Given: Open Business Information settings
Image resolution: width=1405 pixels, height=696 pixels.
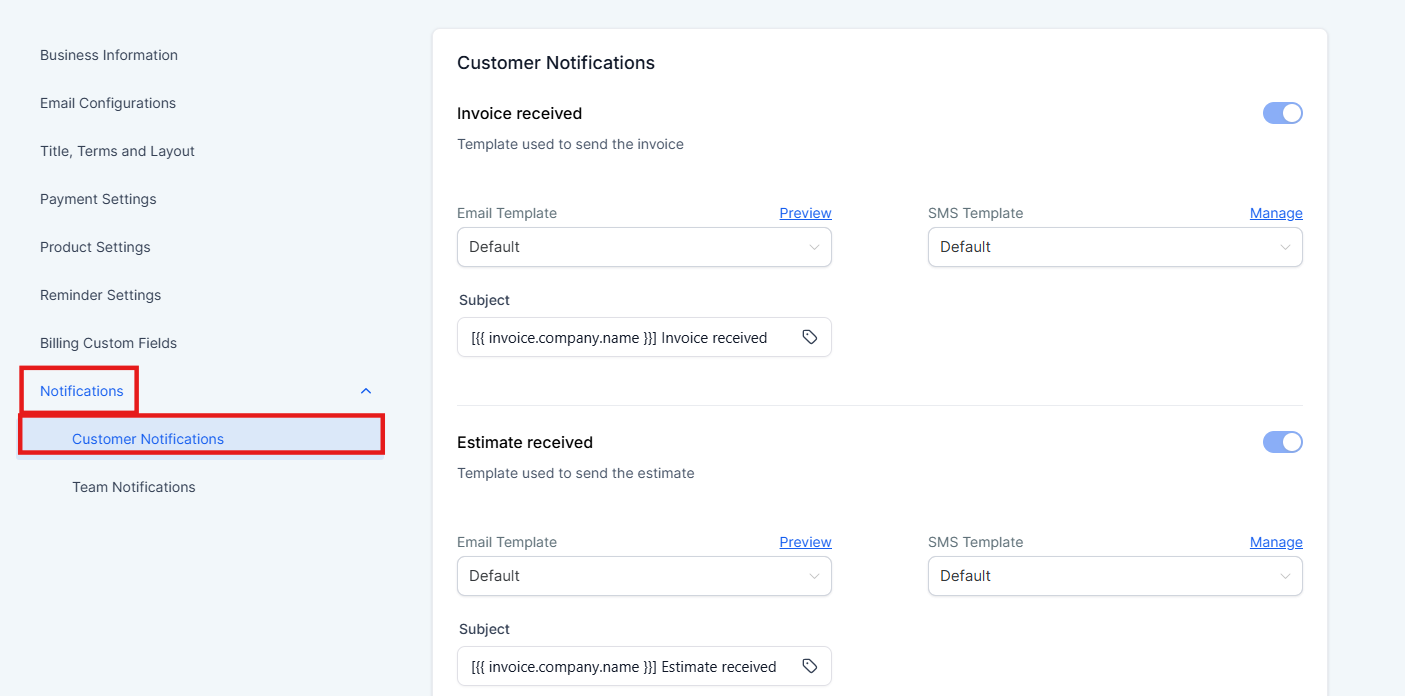Looking at the screenshot, I should (109, 55).
